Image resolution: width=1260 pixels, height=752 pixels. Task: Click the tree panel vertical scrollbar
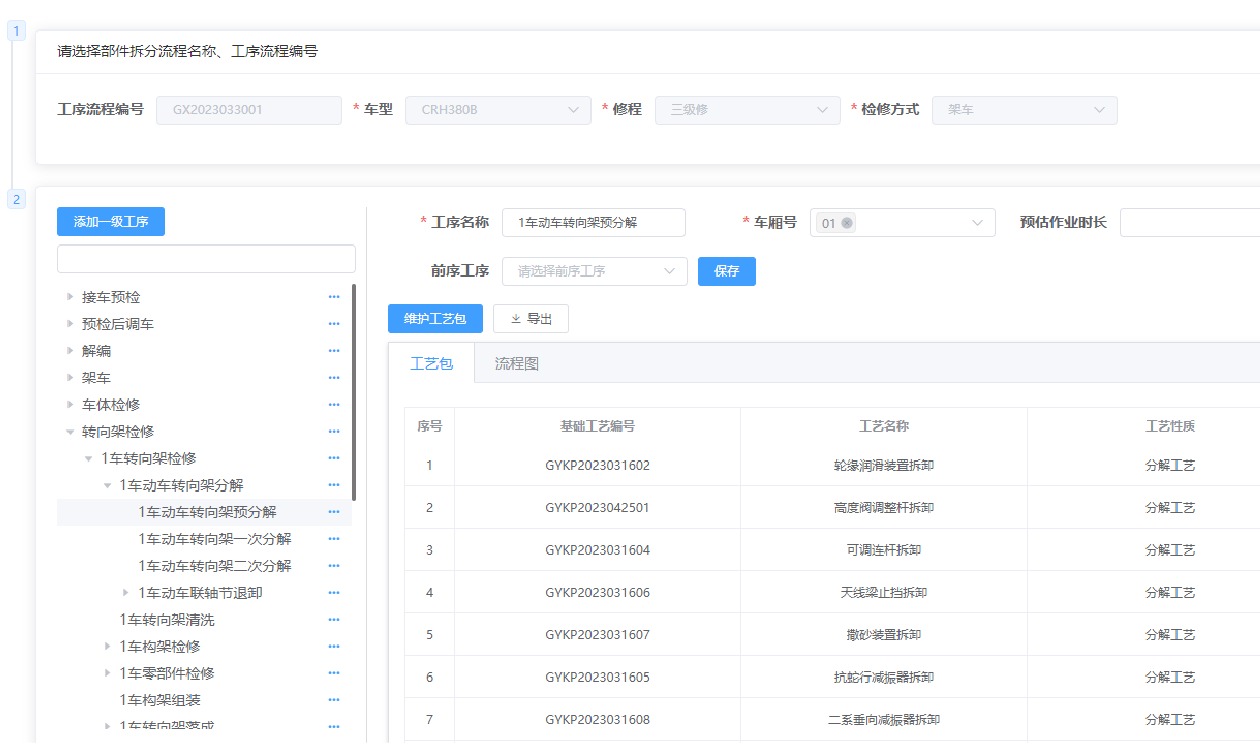pos(354,393)
